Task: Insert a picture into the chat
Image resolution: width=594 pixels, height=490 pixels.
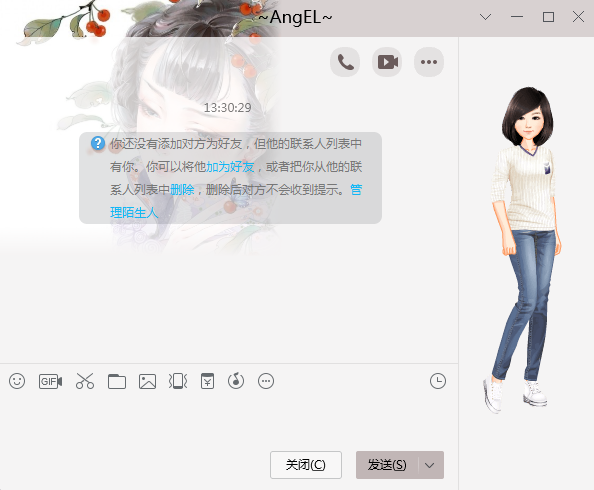Action: (147, 381)
